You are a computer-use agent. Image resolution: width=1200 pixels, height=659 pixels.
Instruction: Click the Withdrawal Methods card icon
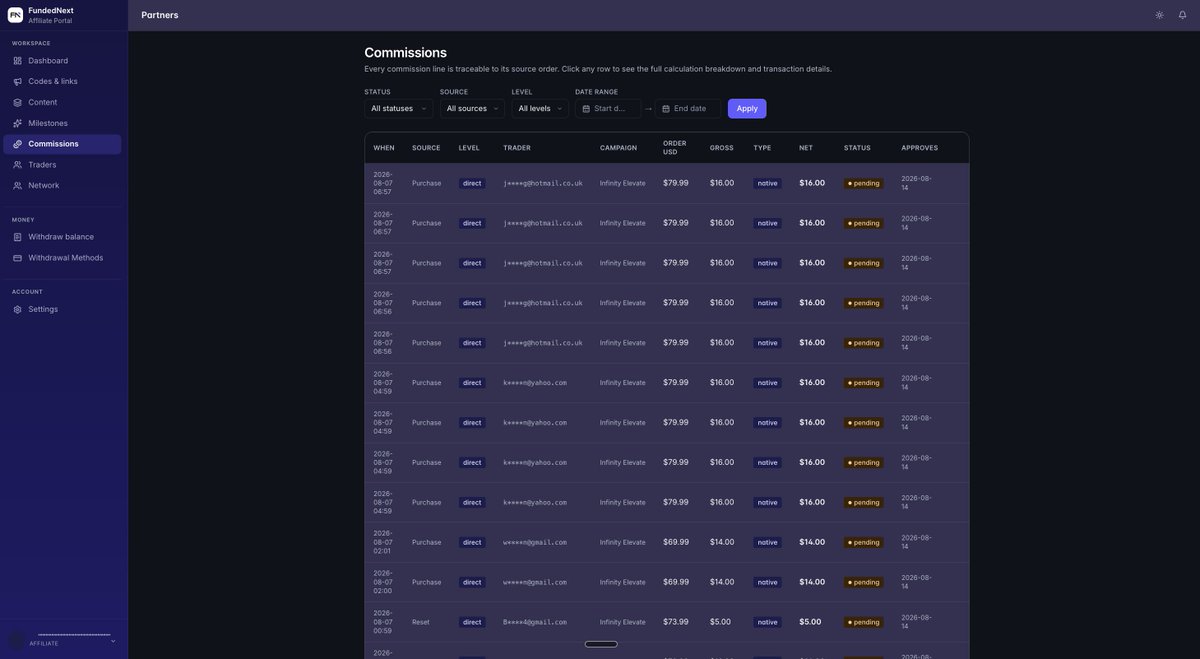point(18,258)
